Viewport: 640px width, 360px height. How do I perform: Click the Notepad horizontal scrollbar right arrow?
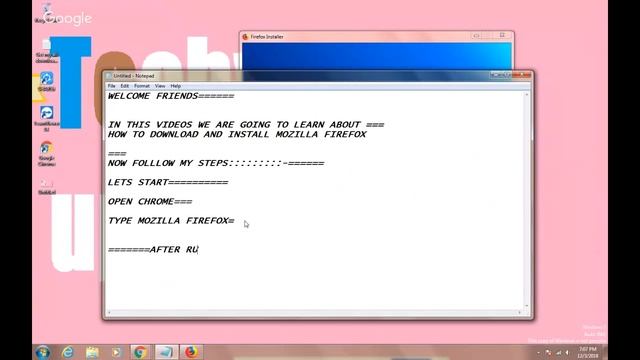pyautogui.click(x=520, y=313)
